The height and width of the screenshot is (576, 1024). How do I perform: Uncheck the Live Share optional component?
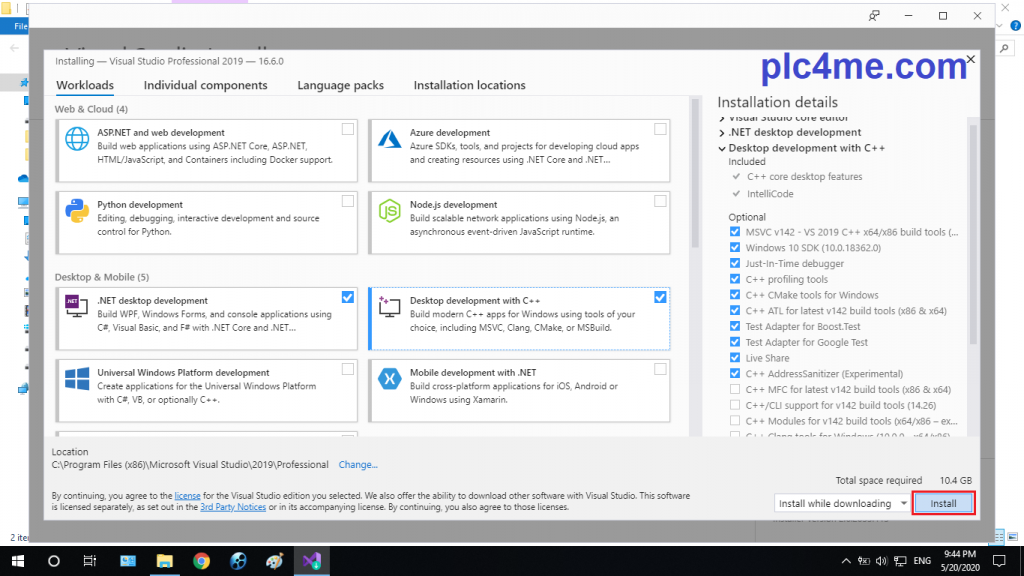(736, 358)
